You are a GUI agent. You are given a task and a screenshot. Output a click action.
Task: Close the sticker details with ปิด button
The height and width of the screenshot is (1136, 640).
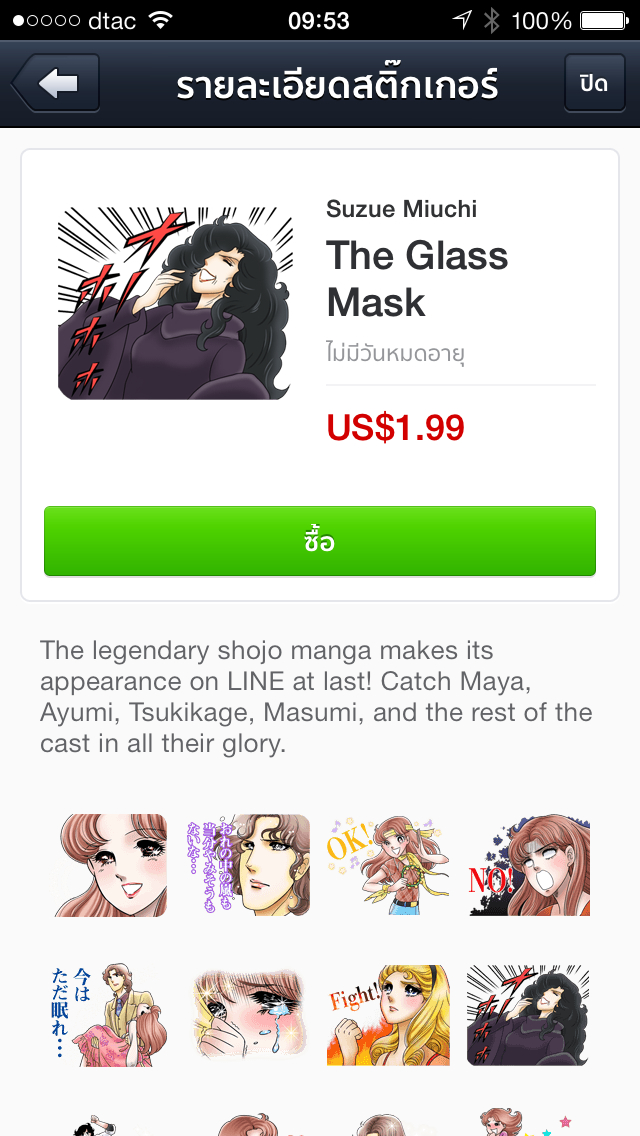point(594,83)
